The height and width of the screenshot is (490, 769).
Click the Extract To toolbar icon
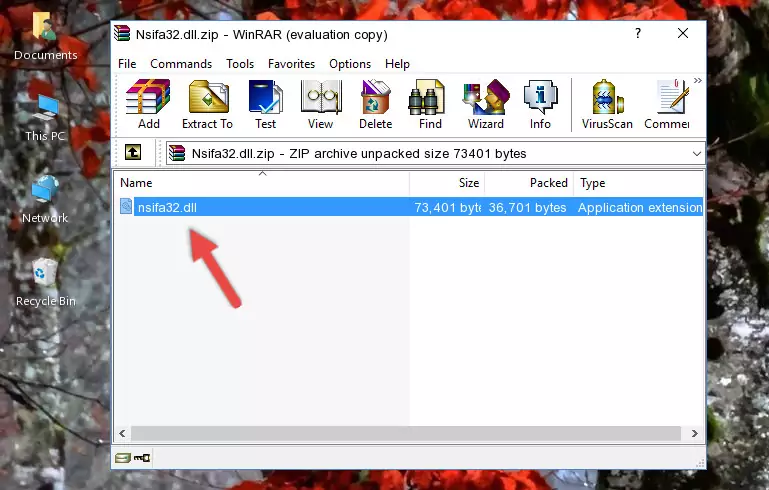207,104
